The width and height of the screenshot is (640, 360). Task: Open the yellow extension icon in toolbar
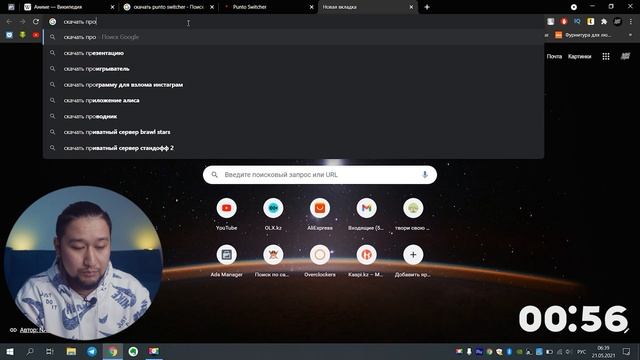tap(591, 22)
